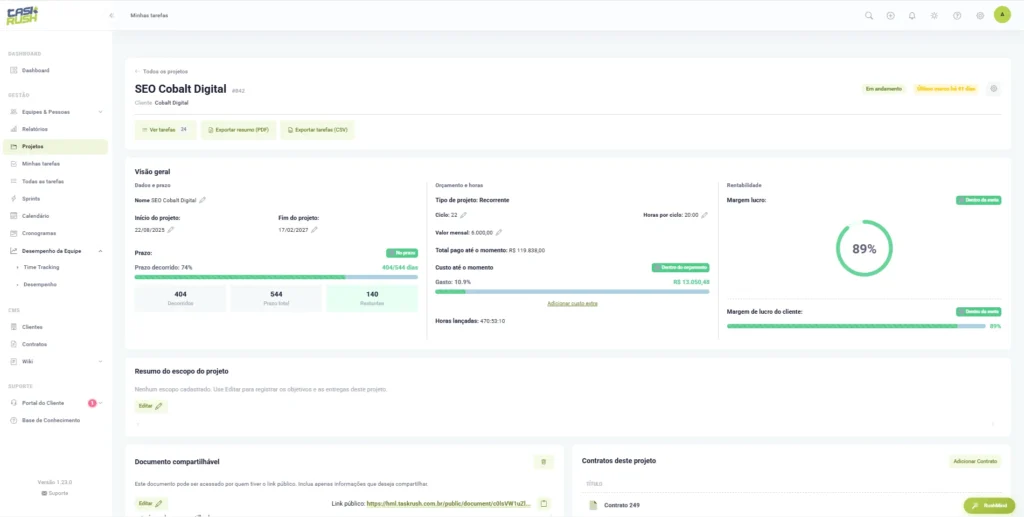Viewport: 1024px width, 517px height.
Task: Collapse Desempenho da Equipe menu
Action: [x=56, y=251]
